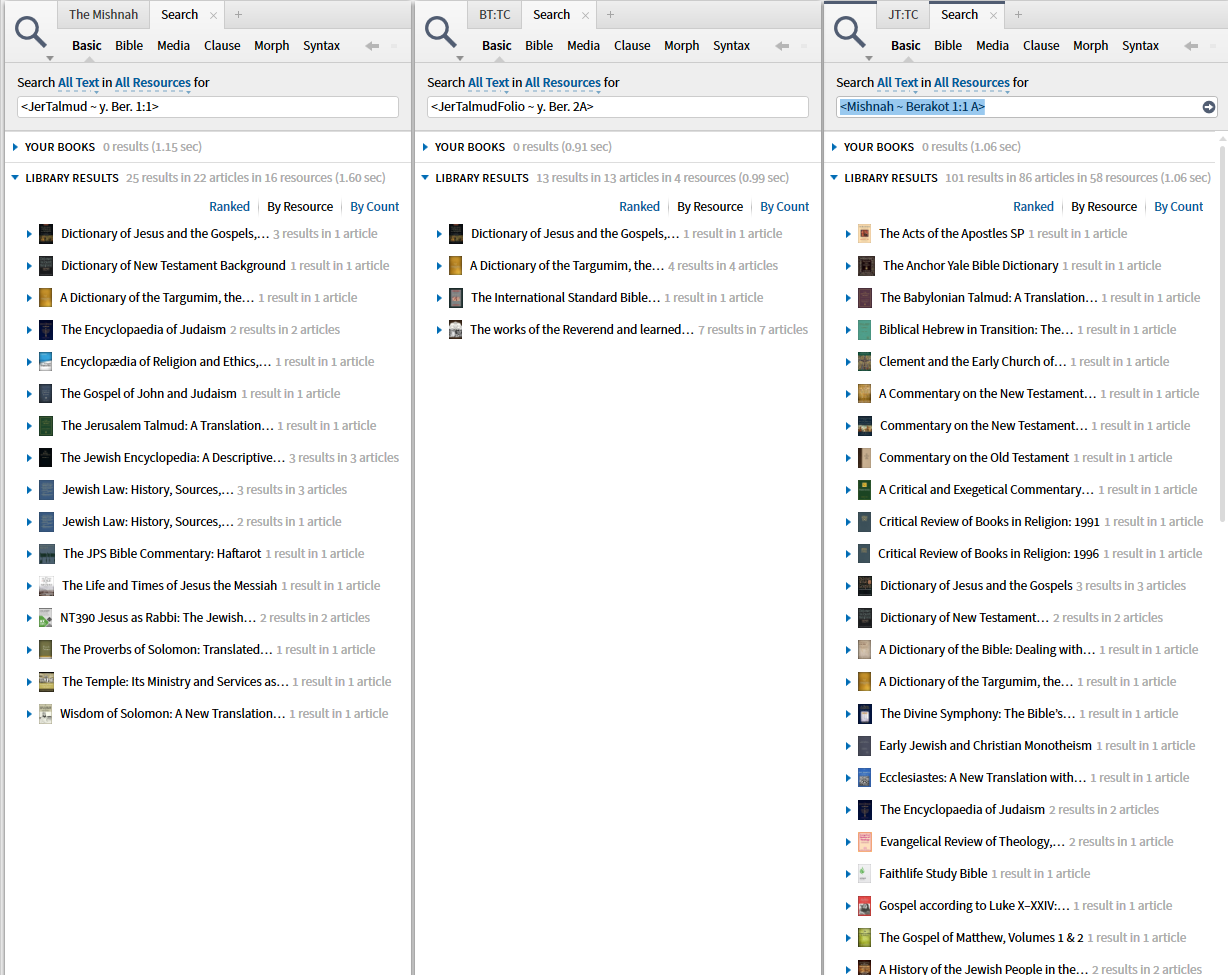Go back using the arrow in the middle panel
Viewport: 1228px width, 975px height.
[782, 46]
